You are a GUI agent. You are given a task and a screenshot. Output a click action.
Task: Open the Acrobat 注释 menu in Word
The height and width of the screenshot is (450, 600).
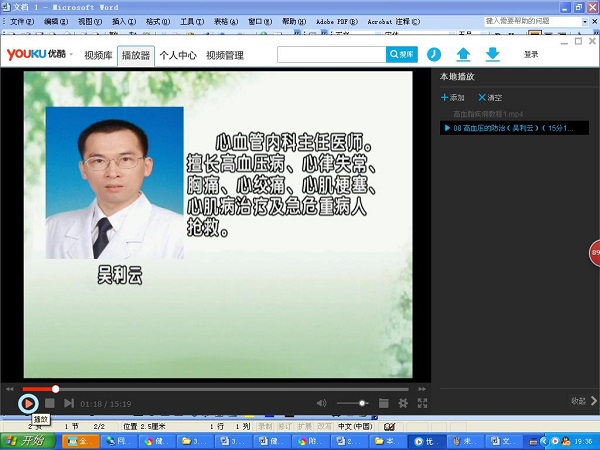point(394,21)
